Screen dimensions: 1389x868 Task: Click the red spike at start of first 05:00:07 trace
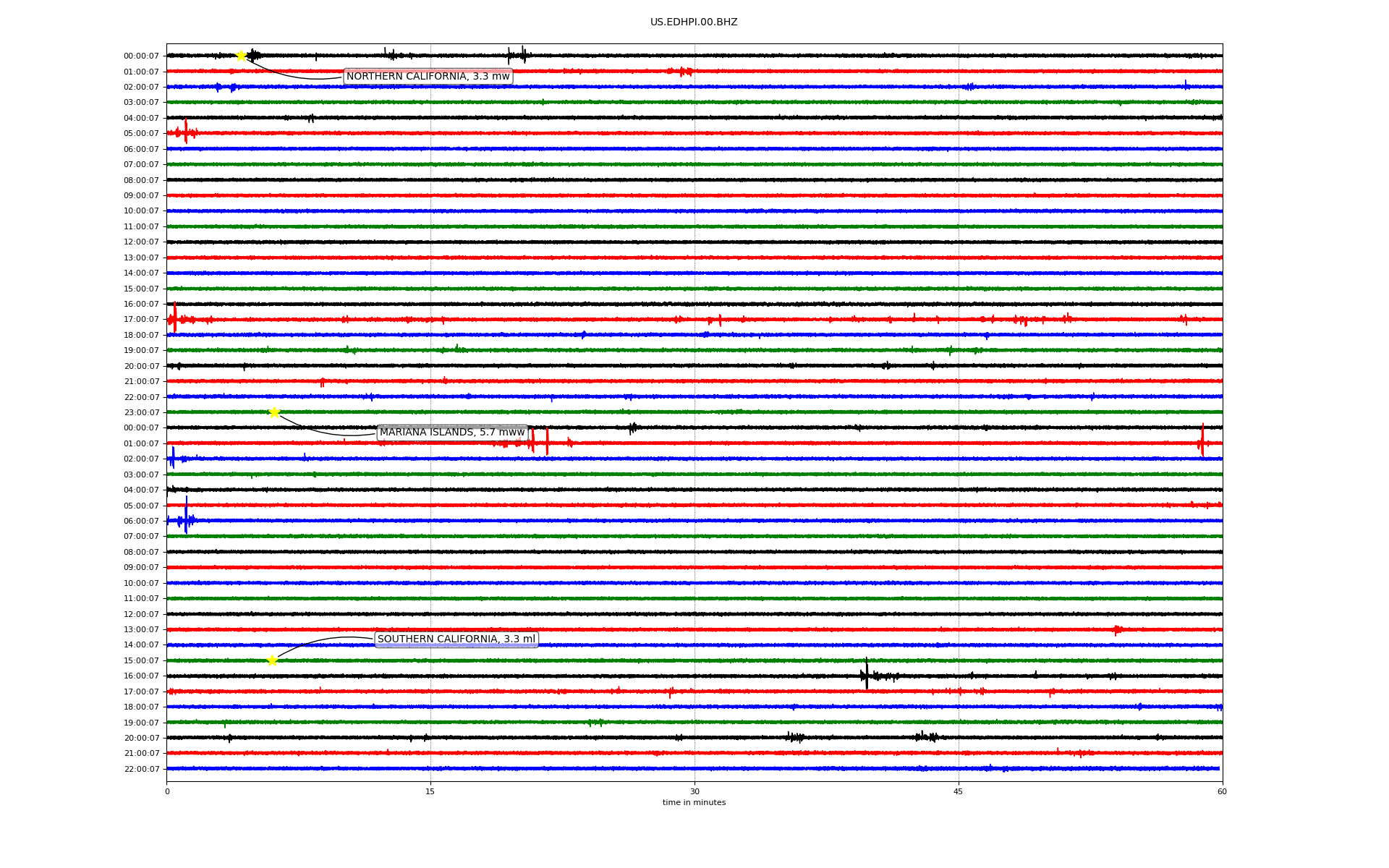coord(186,132)
